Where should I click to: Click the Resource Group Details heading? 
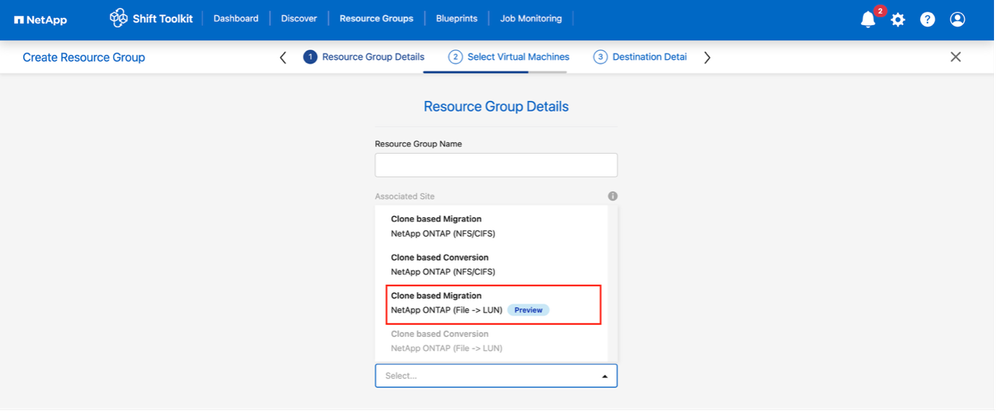click(x=496, y=106)
